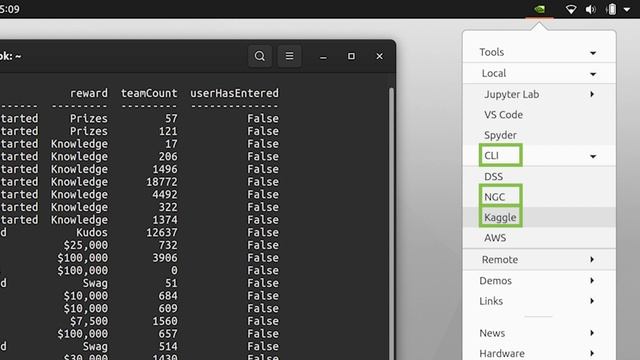640x360 pixels.
Task: Click the teamCount value 3906
Action: tap(165, 258)
